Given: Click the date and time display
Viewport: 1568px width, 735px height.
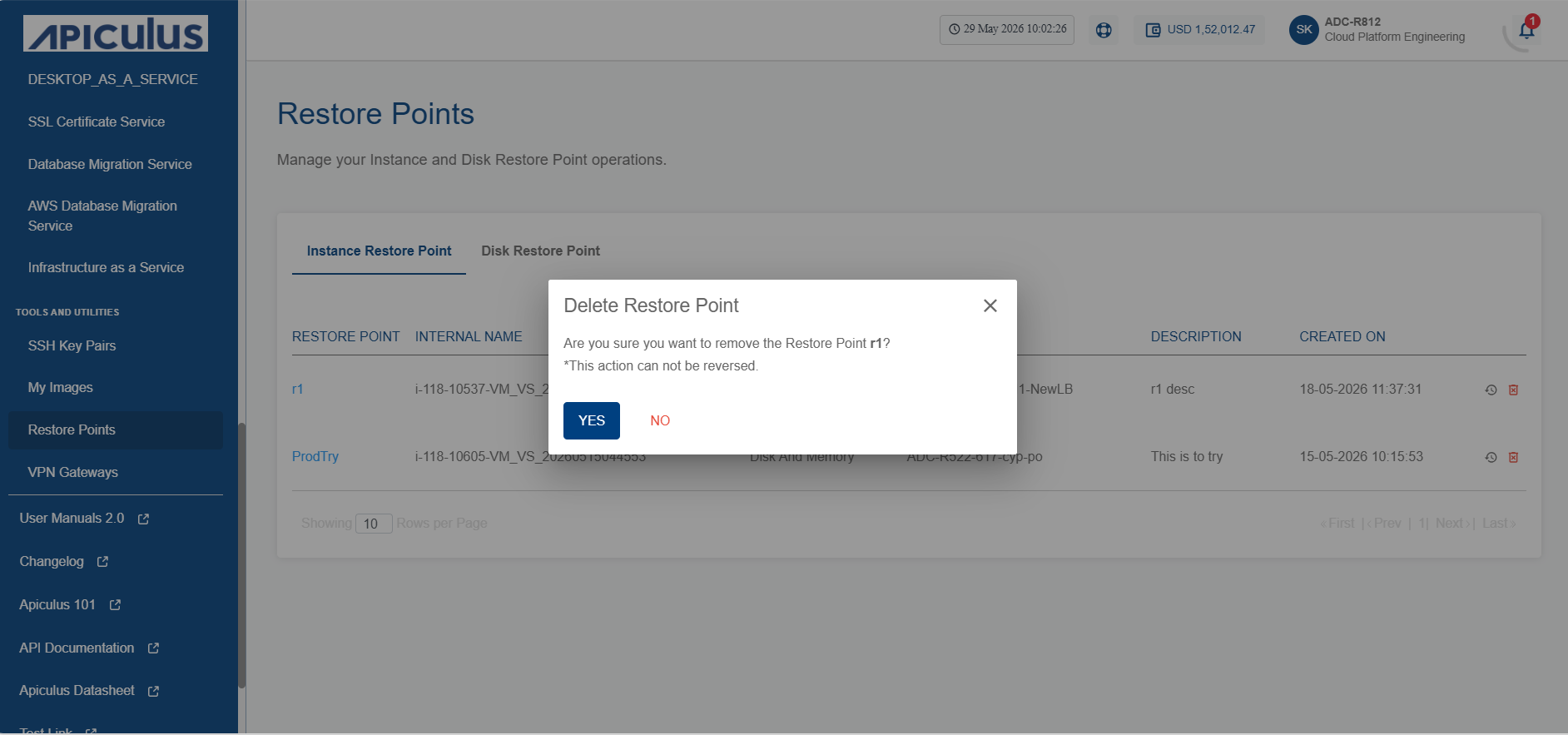Looking at the screenshot, I should (x=1007, y=29).
